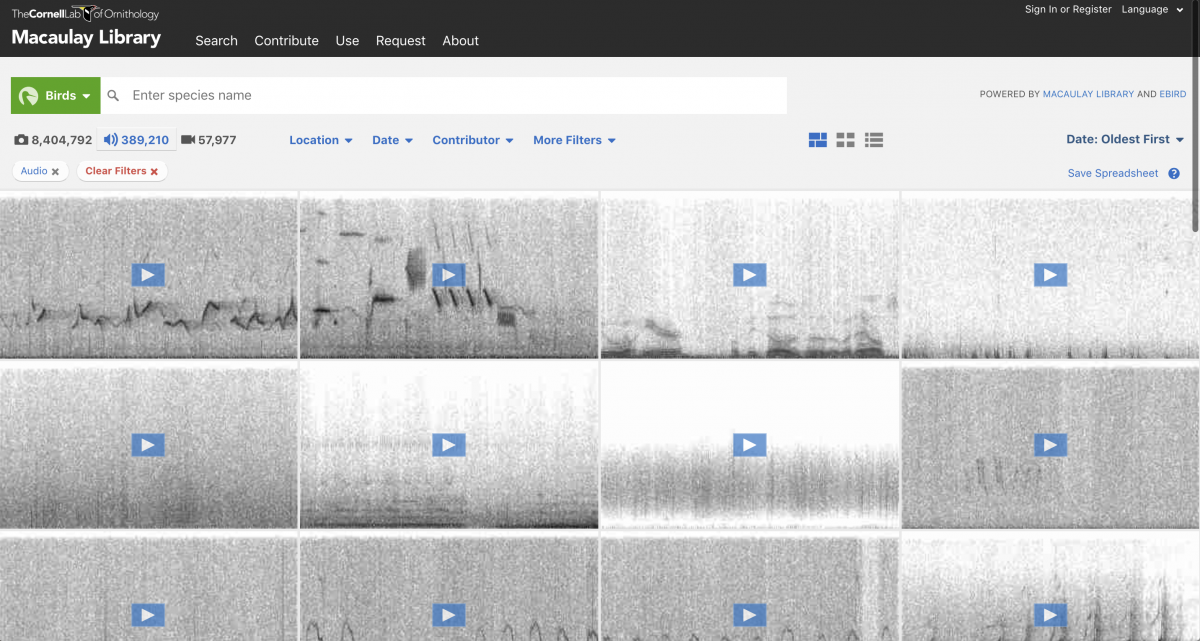Click Sign In or Register link
The width and height of the screenshot is (1200, 641).
coord(1068,9)
